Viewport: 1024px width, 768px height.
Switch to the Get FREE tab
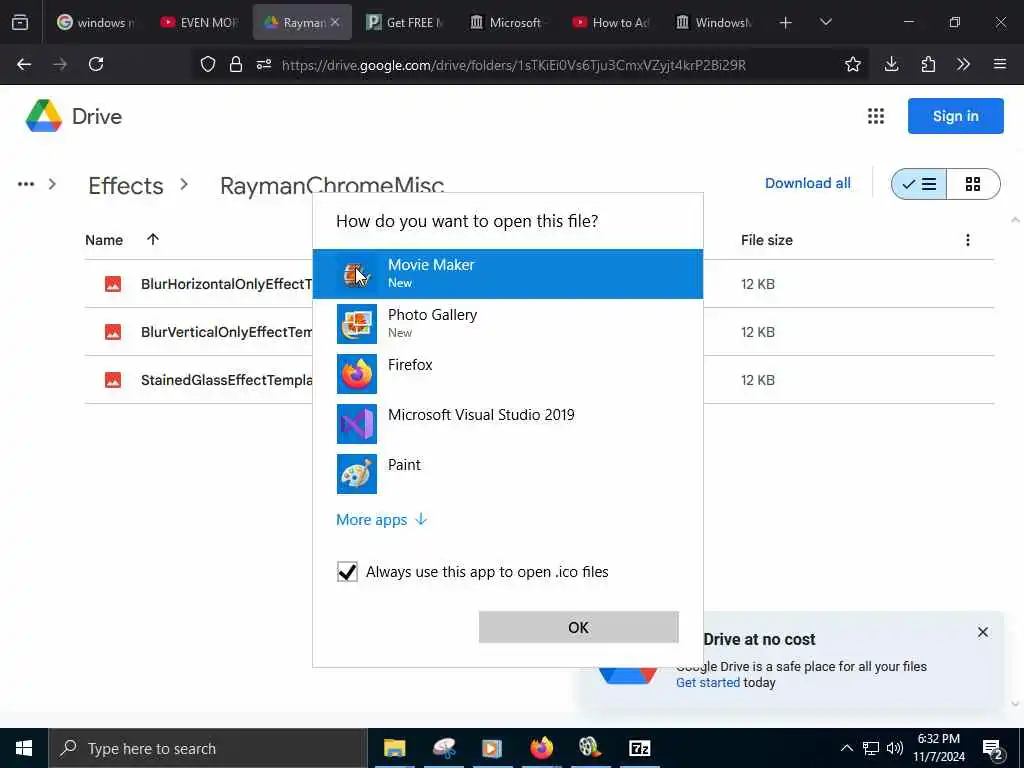tap(405, 22)
